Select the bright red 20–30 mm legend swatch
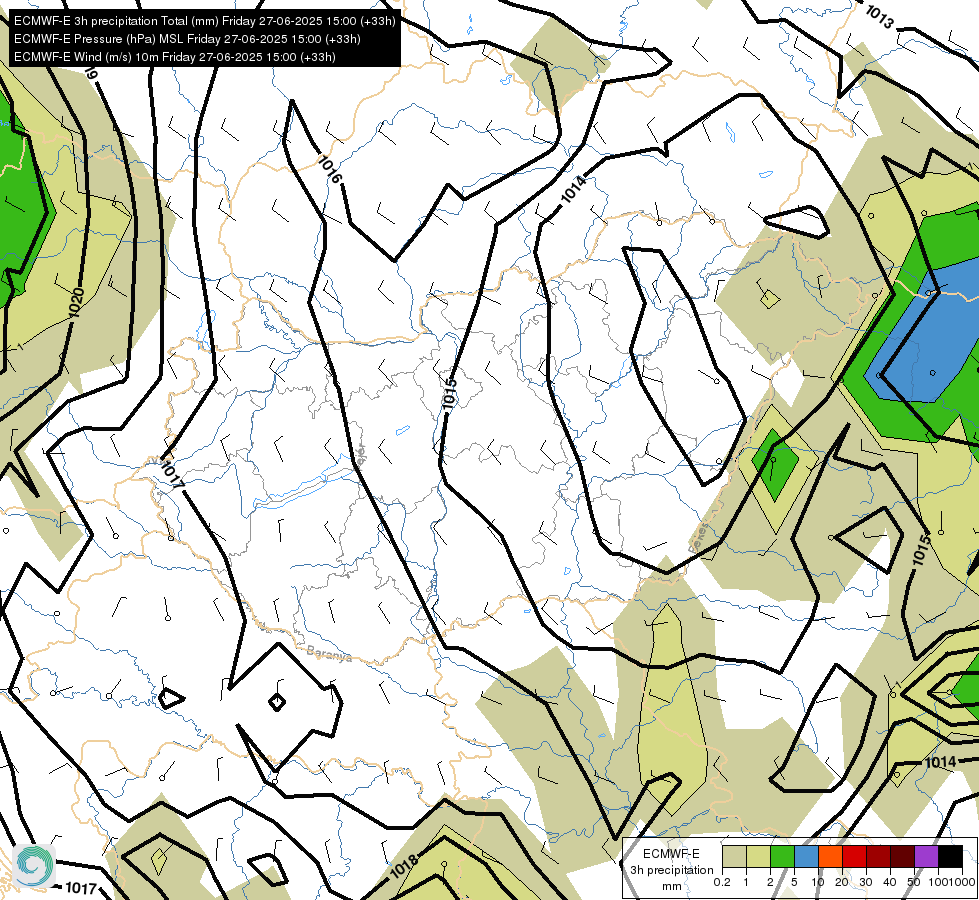The image size is (979, 900). click(x=854, y=856)
